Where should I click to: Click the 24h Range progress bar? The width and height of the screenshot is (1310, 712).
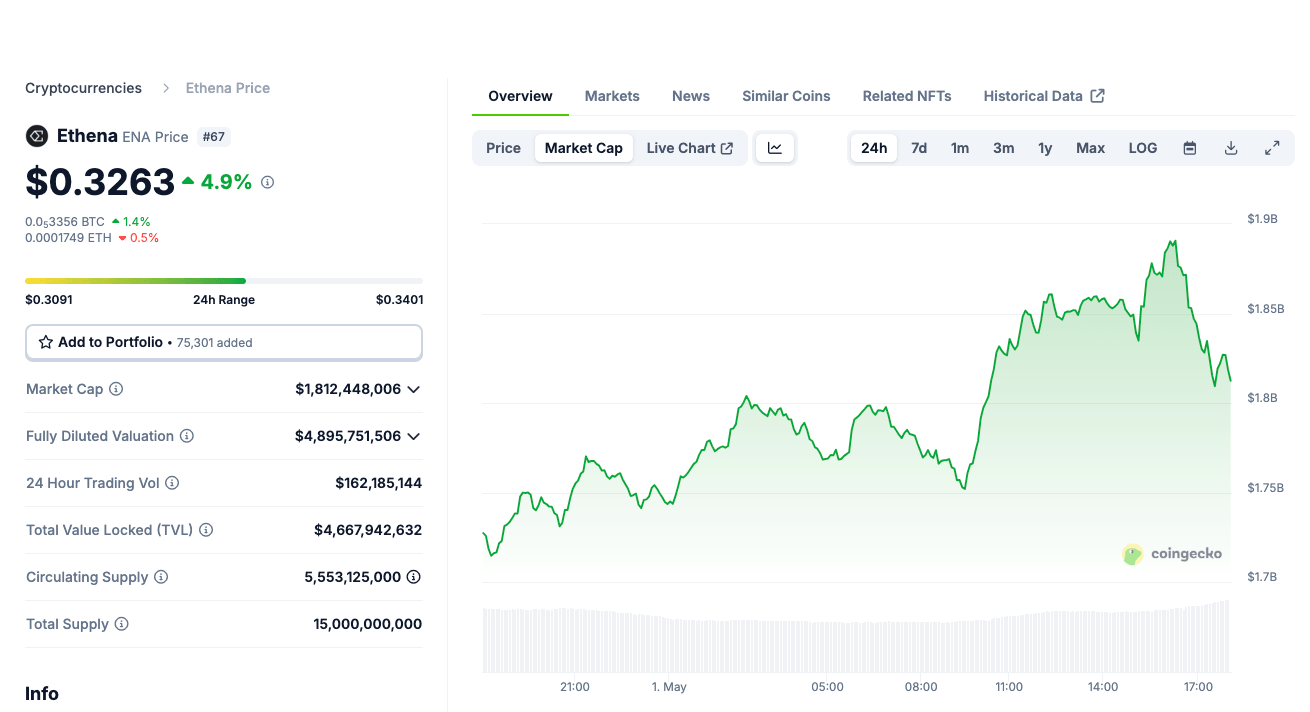[223, 281]
